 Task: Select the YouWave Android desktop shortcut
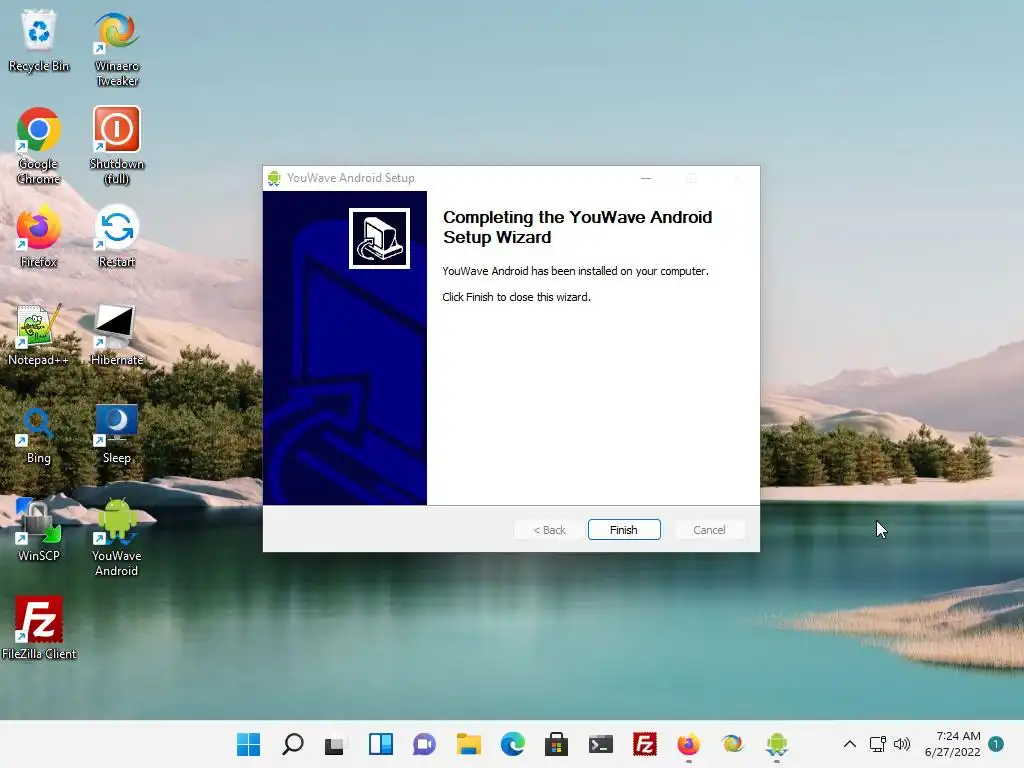tap(117, 538)
